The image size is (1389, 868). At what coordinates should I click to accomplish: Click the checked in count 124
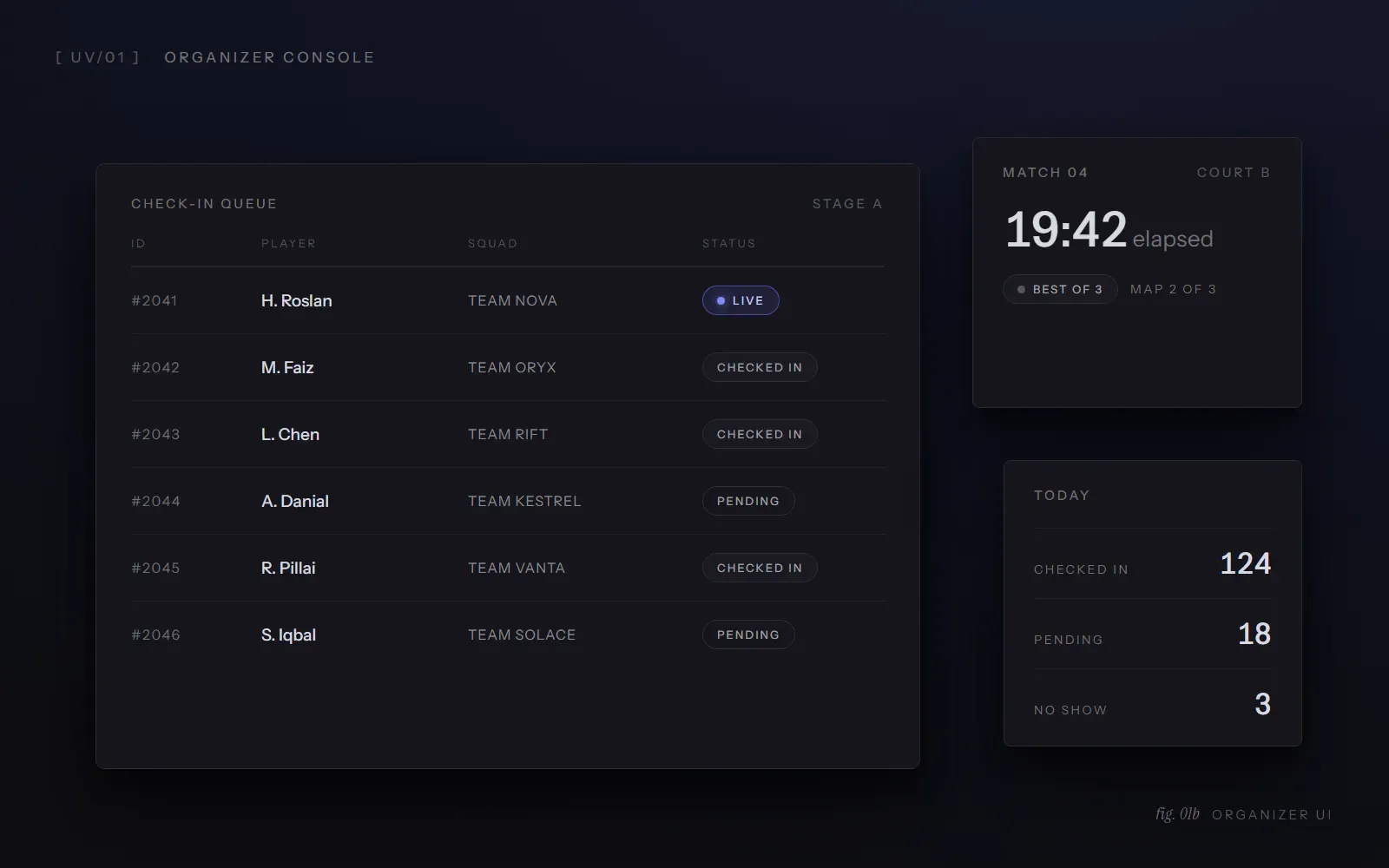1245,564
